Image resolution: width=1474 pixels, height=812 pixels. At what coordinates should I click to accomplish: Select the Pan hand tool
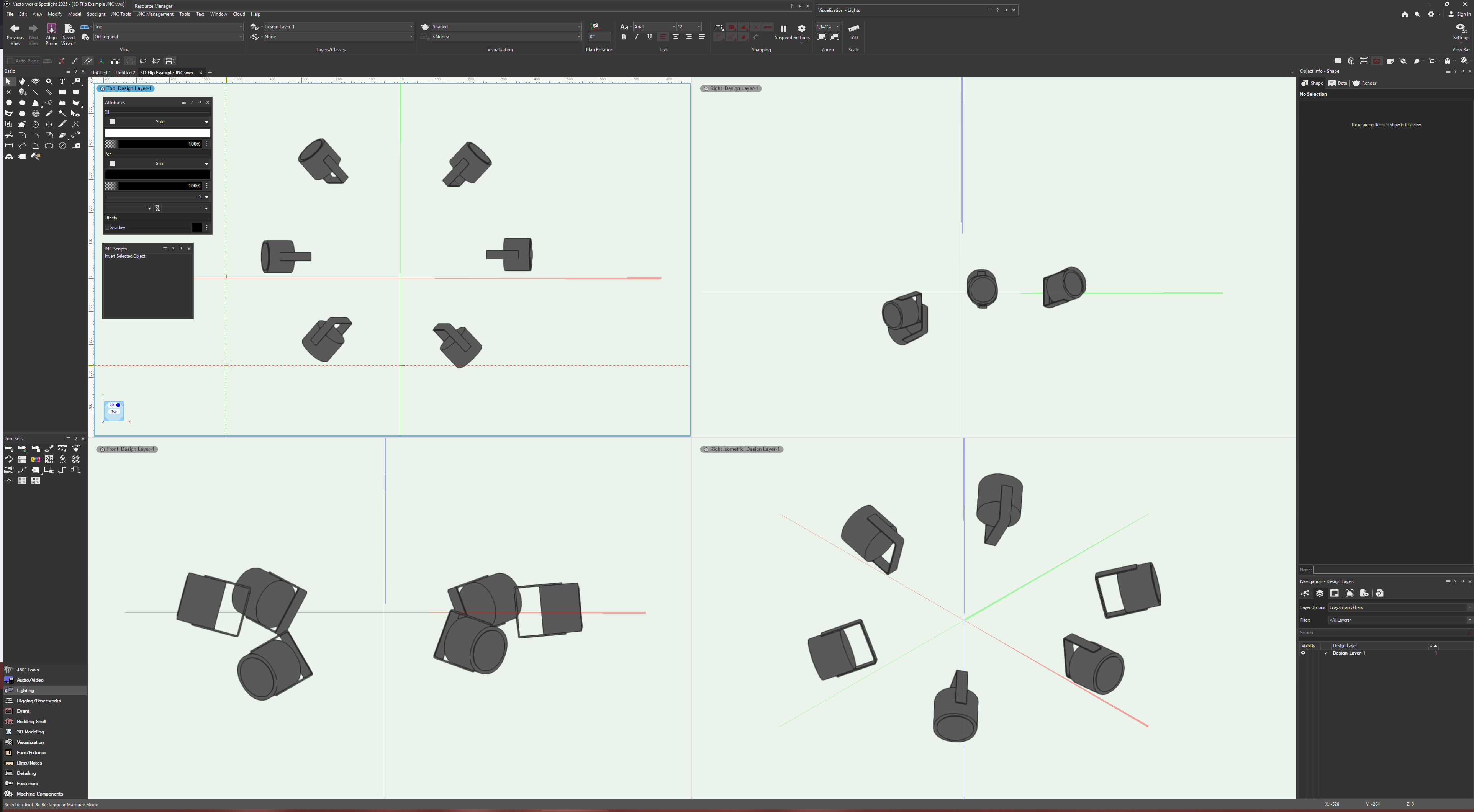click(22, 81)
